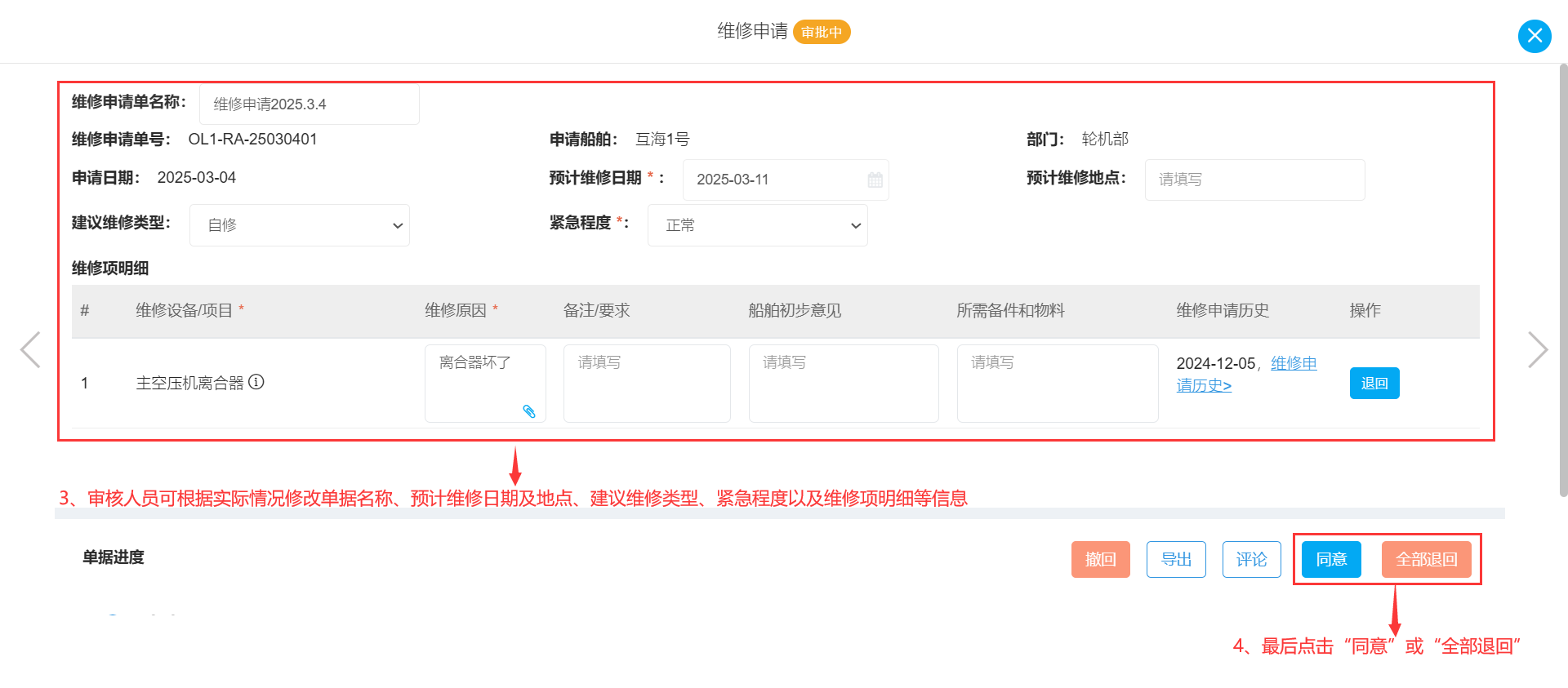
Task: Select the request number OL1-RA-25030401
Action: coord(252,140)
